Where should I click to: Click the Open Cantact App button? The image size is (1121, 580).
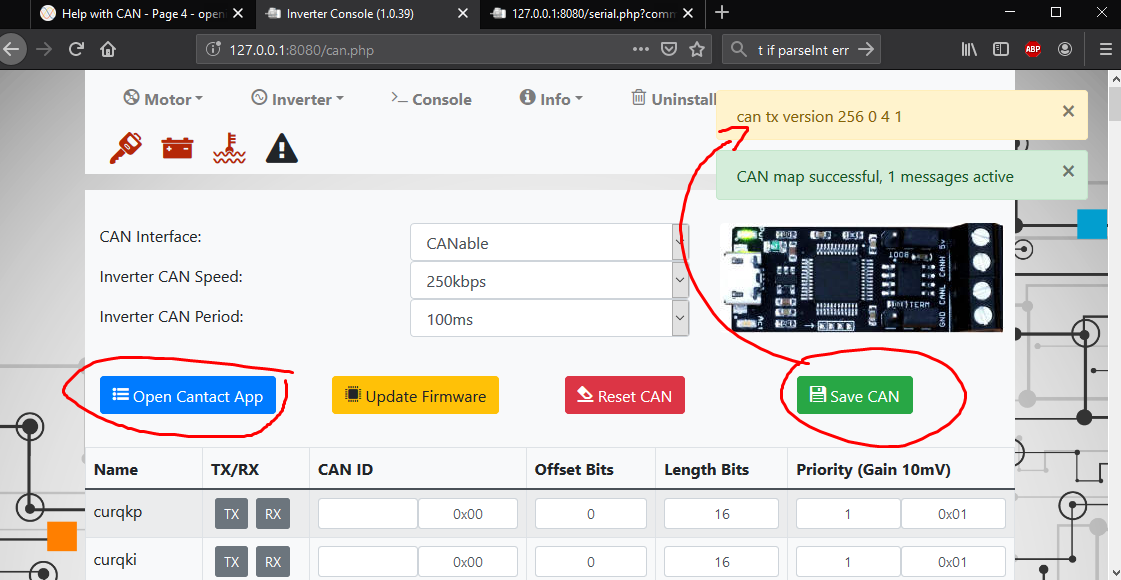click(x=188, y=396)
